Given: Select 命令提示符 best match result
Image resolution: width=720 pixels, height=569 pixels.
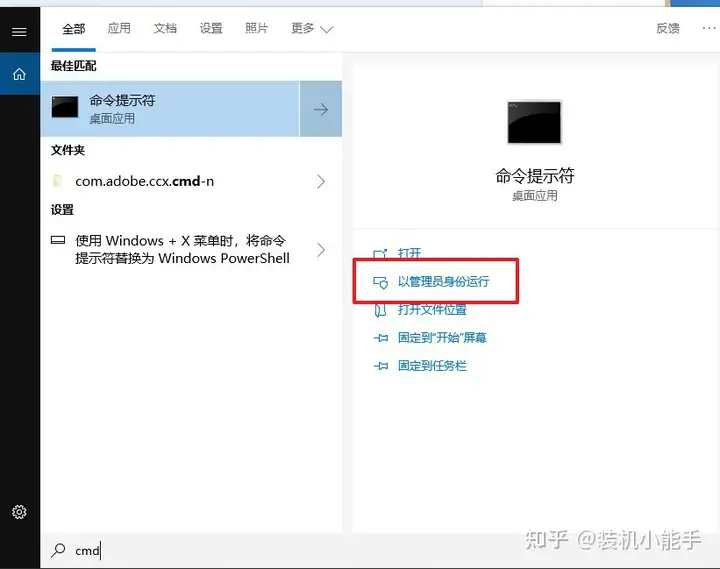Looking at the screenshot, I should click(170, 109).
